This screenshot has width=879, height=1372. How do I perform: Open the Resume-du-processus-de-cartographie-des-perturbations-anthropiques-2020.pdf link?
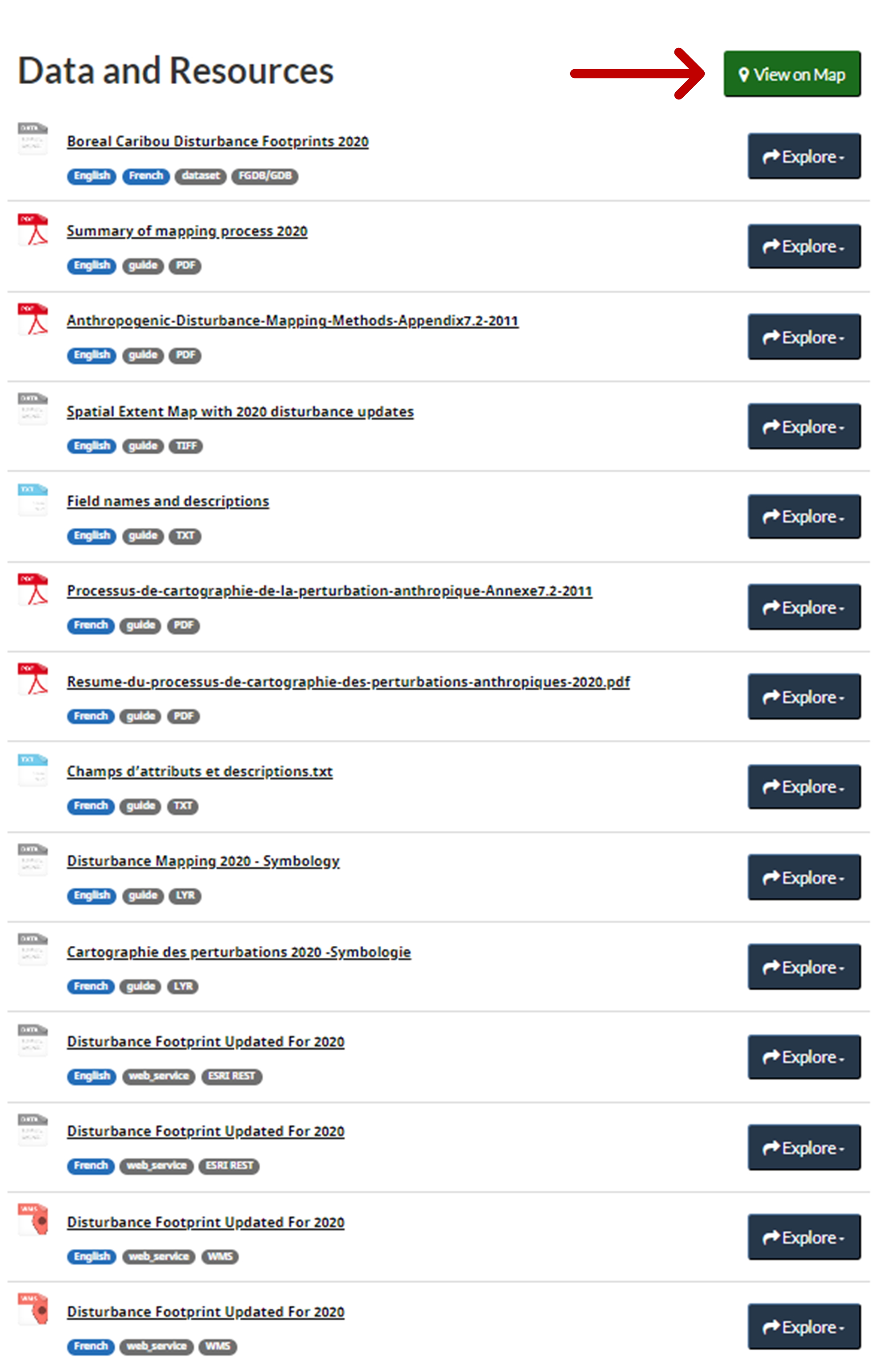(x=348, y=682)
